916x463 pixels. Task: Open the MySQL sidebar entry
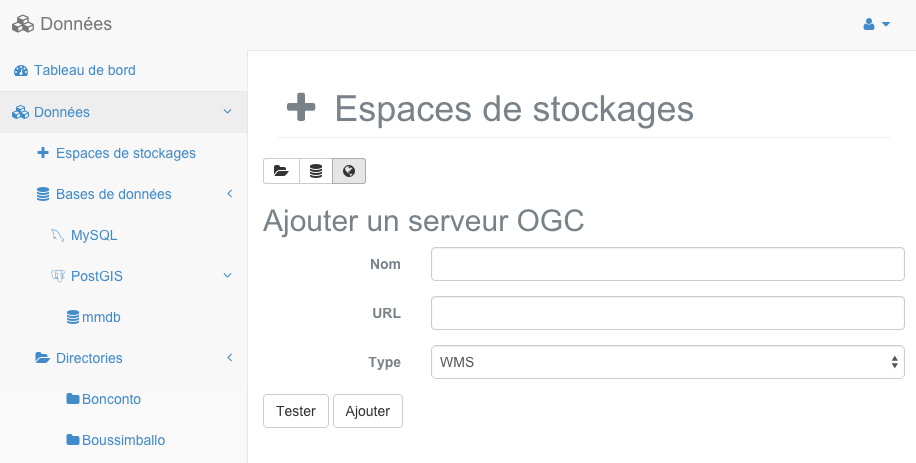coord(94,235)
